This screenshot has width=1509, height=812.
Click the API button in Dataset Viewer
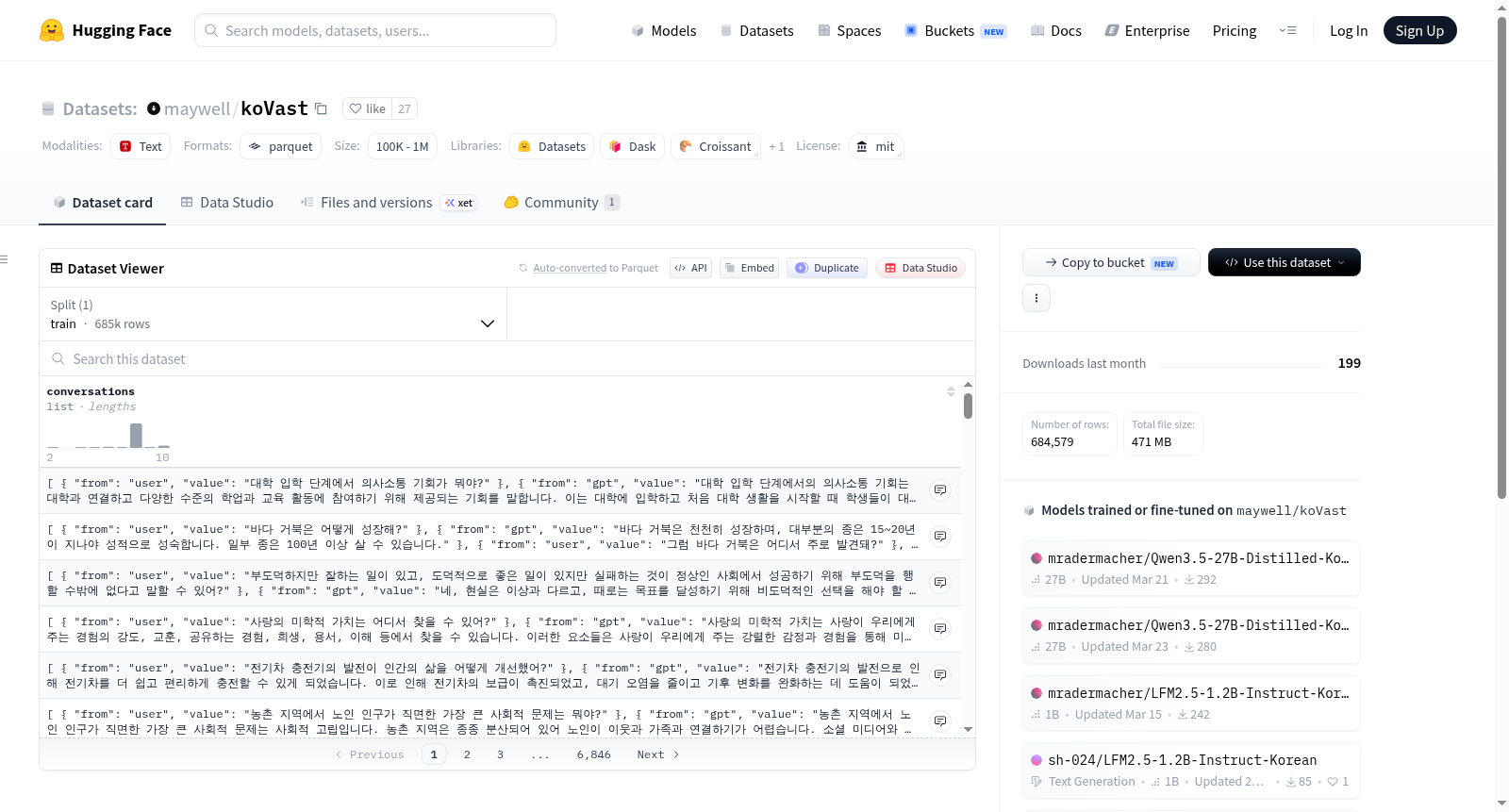coord(690,268)
